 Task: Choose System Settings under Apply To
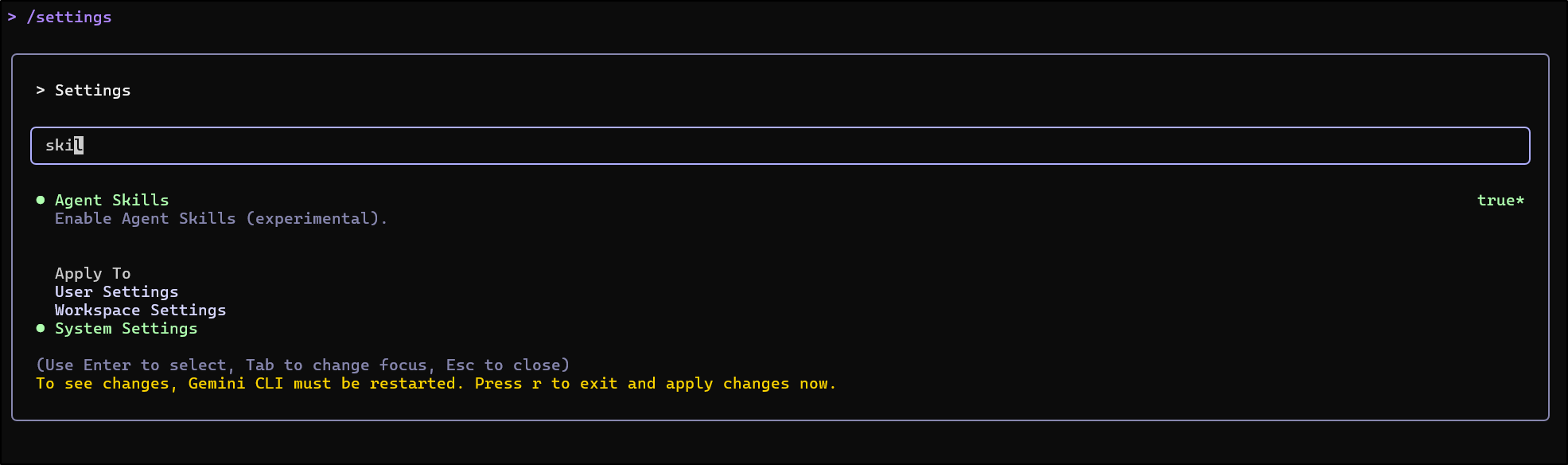[126, 327]
